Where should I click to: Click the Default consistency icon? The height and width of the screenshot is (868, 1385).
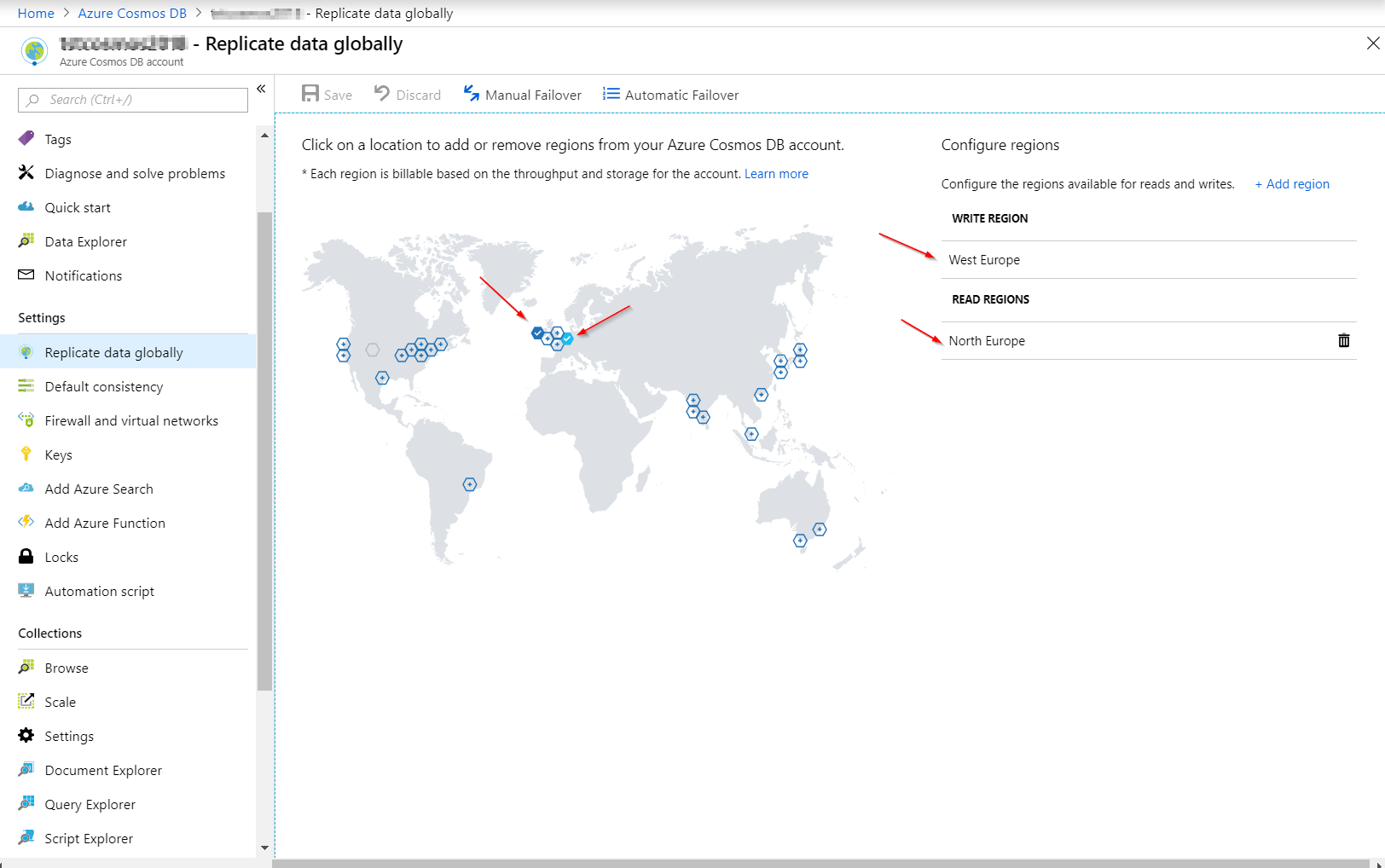pos(26,385)
